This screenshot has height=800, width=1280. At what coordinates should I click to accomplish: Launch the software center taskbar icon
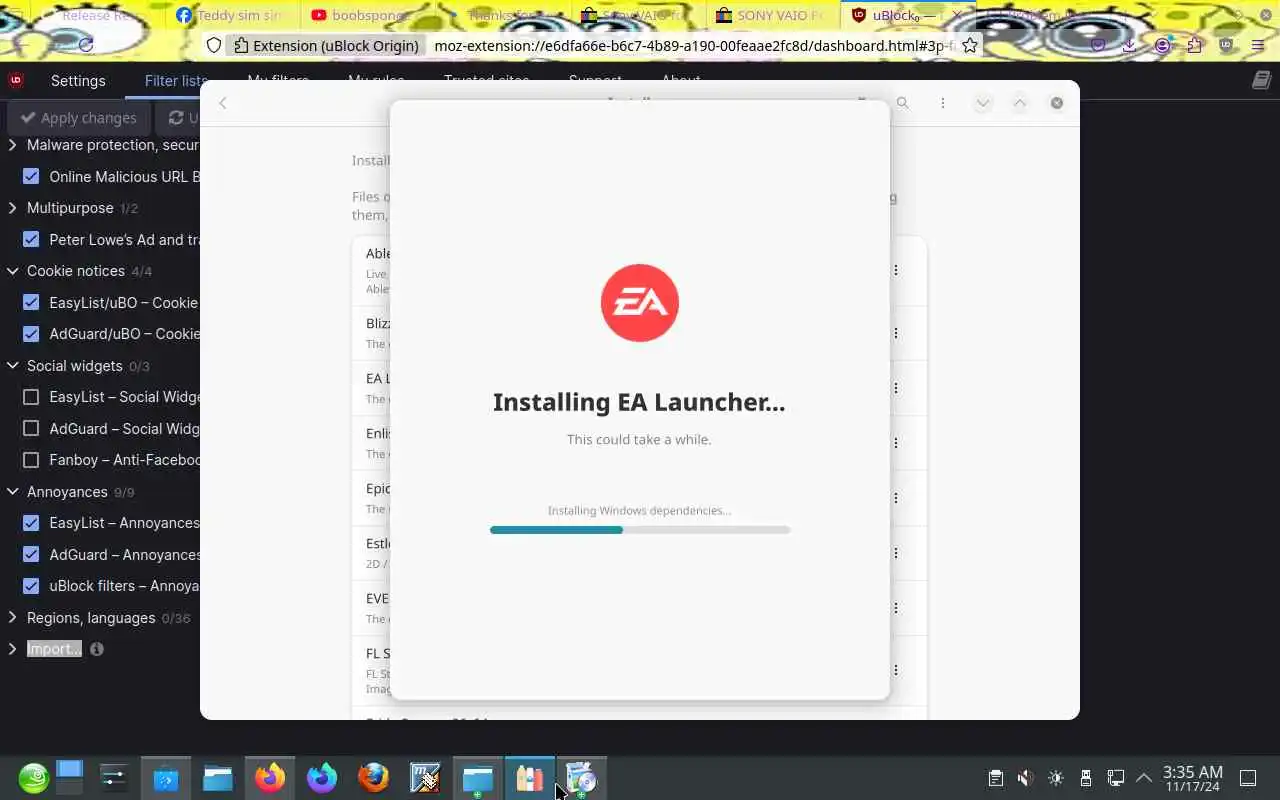tap(166, 777)
